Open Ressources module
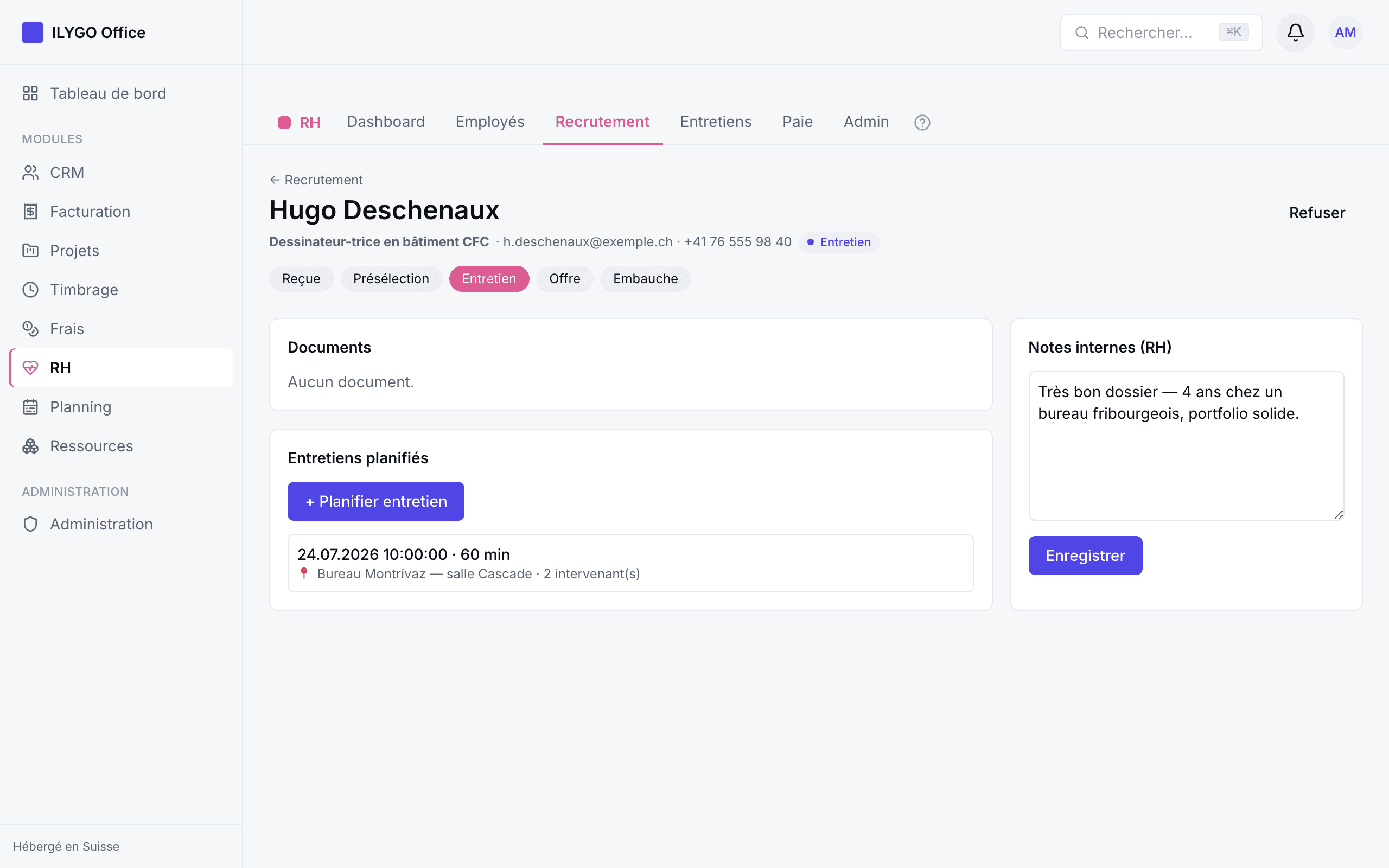Viewport: 1389px width, 868px height. tap(121, 446)
